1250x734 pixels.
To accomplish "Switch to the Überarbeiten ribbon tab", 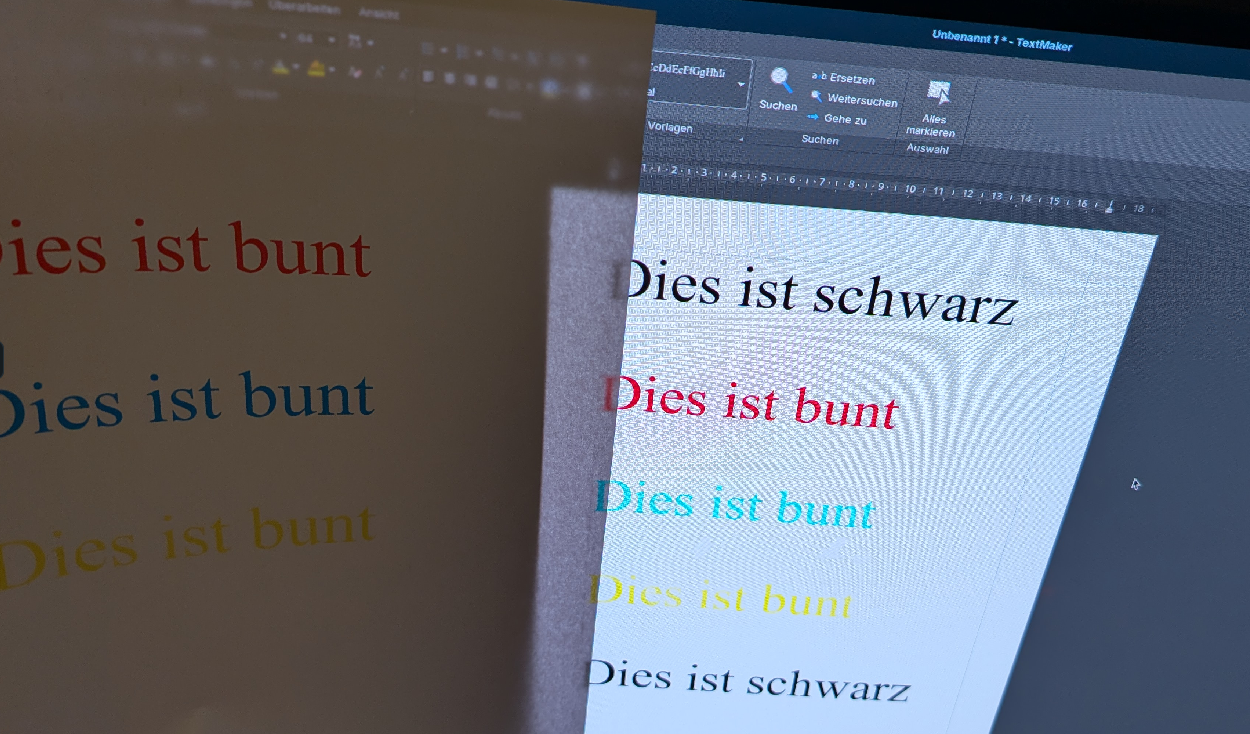I will (x=304, y=10).
